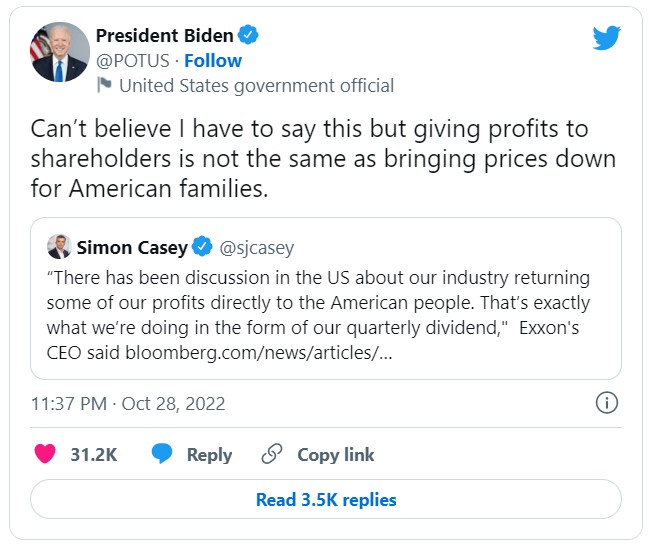649x550 pixels.
Task: Click the Simon Casey author name
Action: 131,247
